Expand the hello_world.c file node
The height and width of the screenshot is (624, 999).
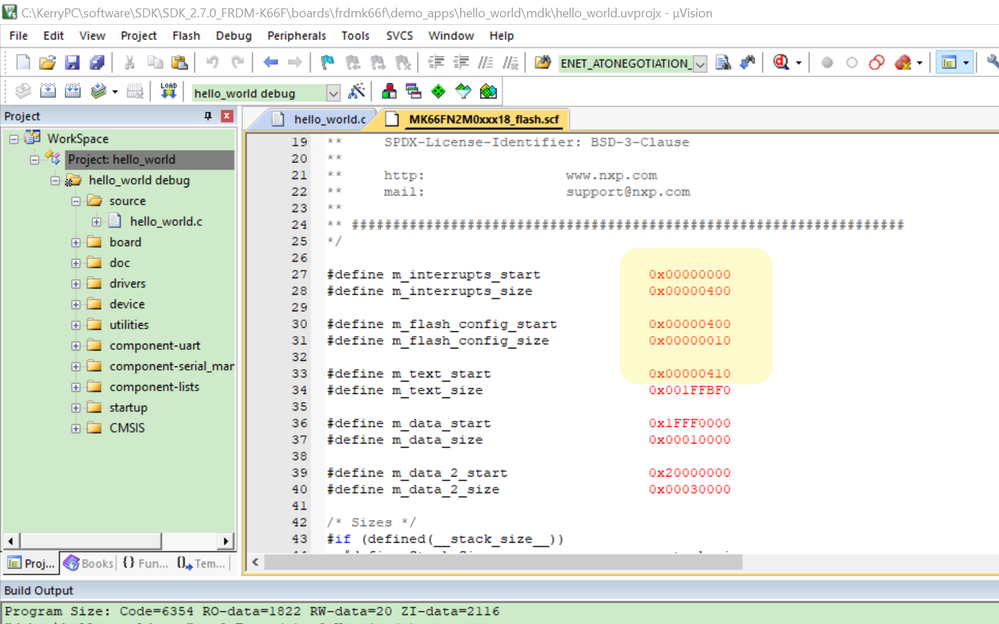click(96, 222)
